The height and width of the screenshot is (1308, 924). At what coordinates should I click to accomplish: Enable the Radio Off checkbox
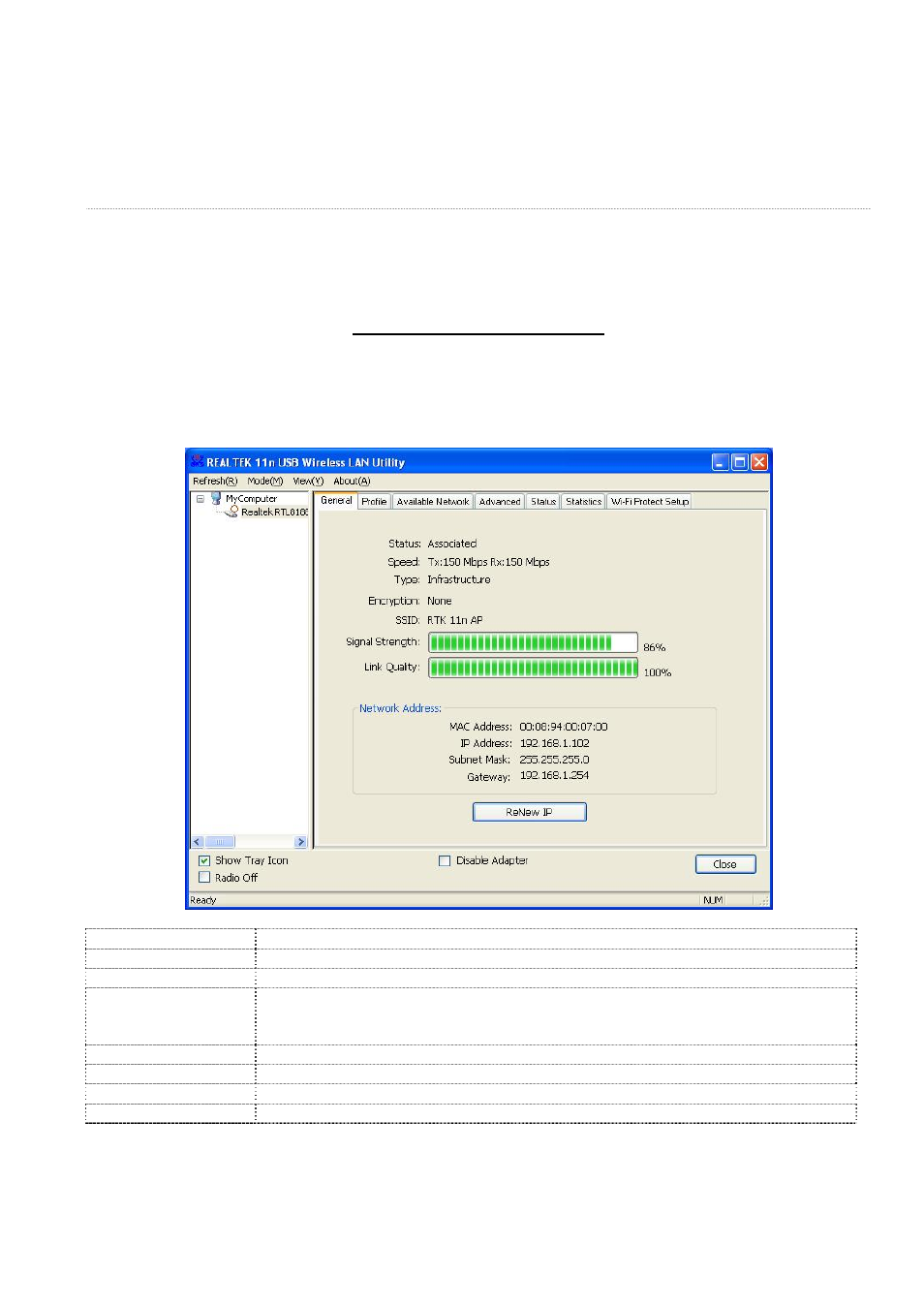pyautogui.click(x=204, y=877)
